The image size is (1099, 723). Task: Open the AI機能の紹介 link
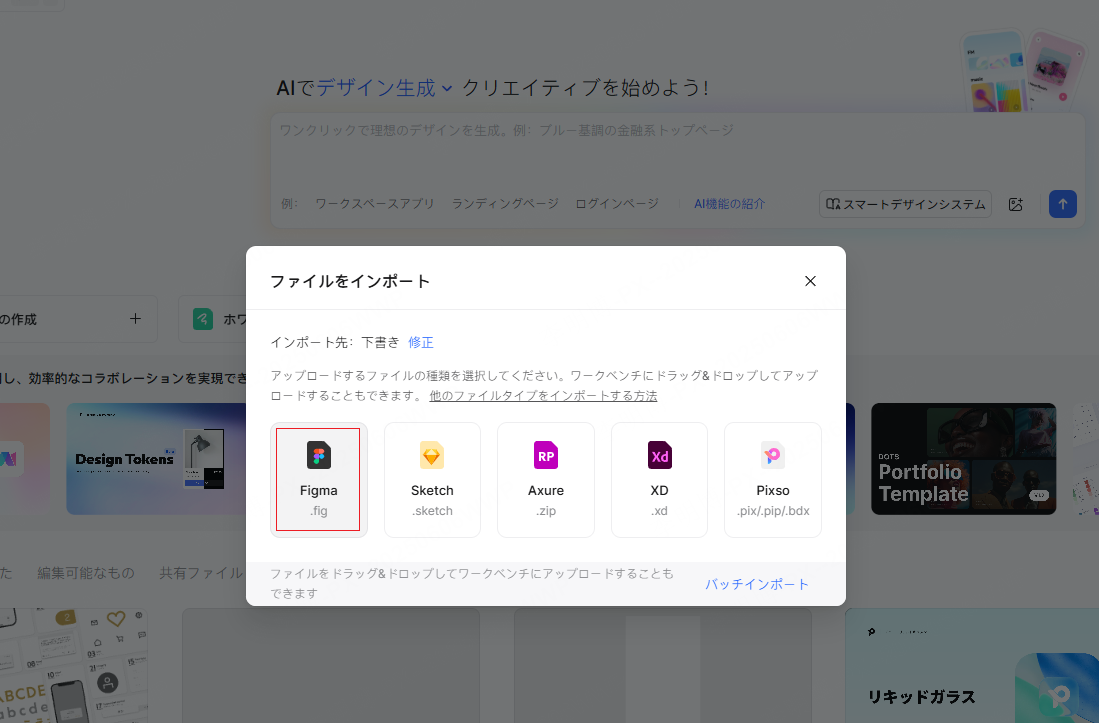tap(729, 204)
